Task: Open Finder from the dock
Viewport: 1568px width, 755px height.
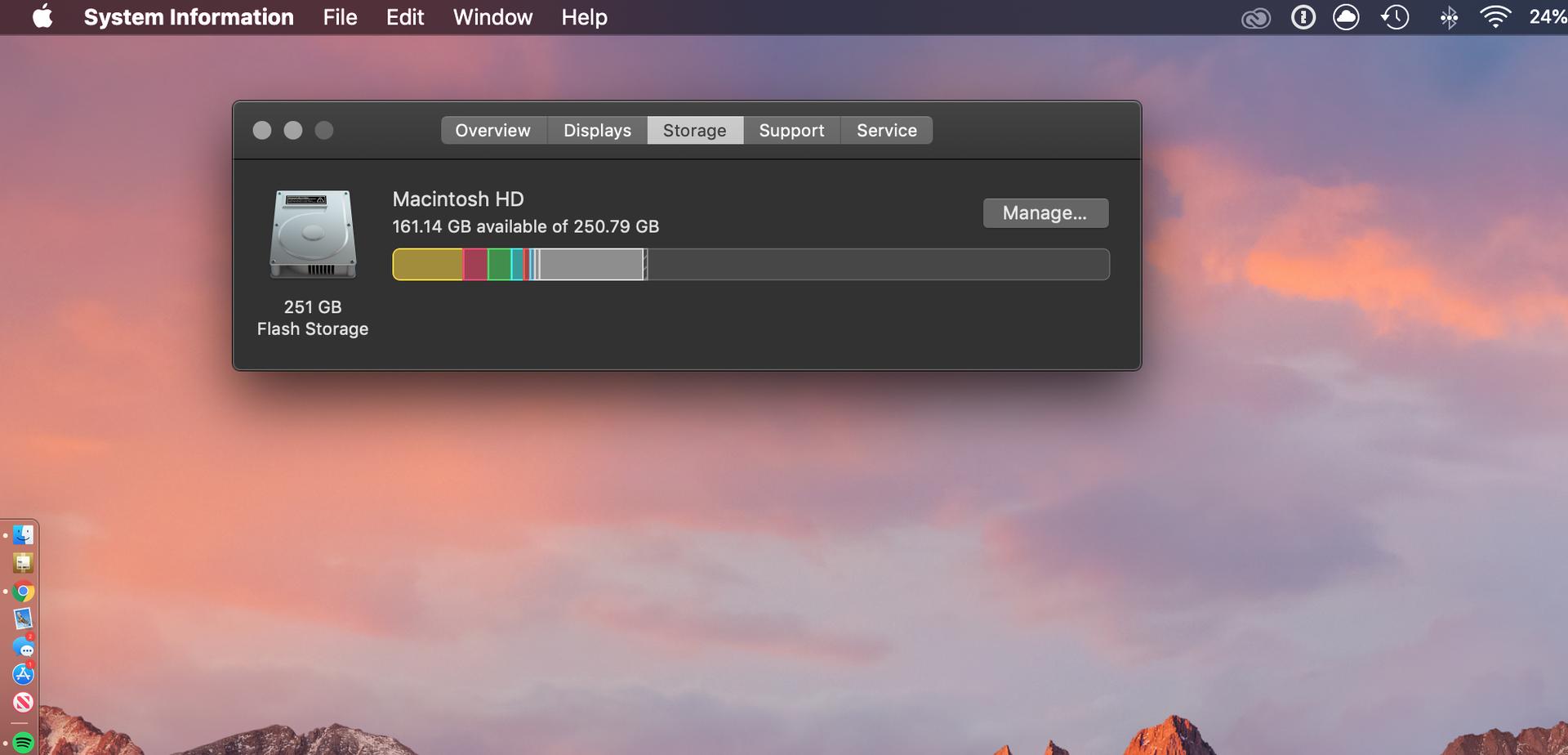Action: (x=23, y=535)
